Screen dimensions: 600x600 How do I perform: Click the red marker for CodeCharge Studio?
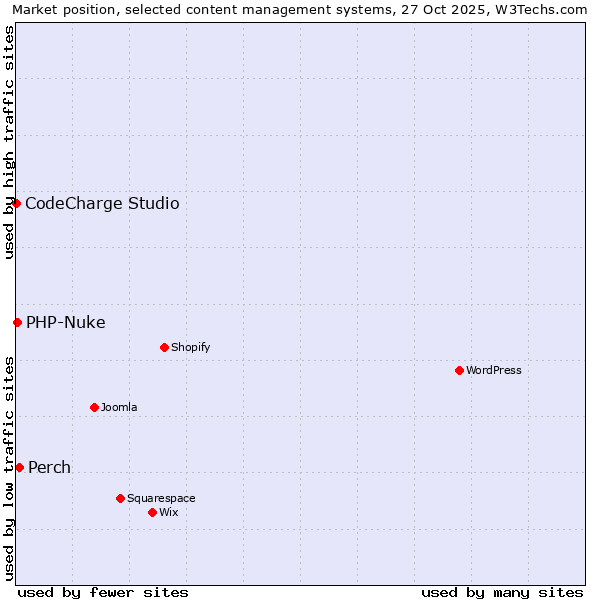coord(16,203)
